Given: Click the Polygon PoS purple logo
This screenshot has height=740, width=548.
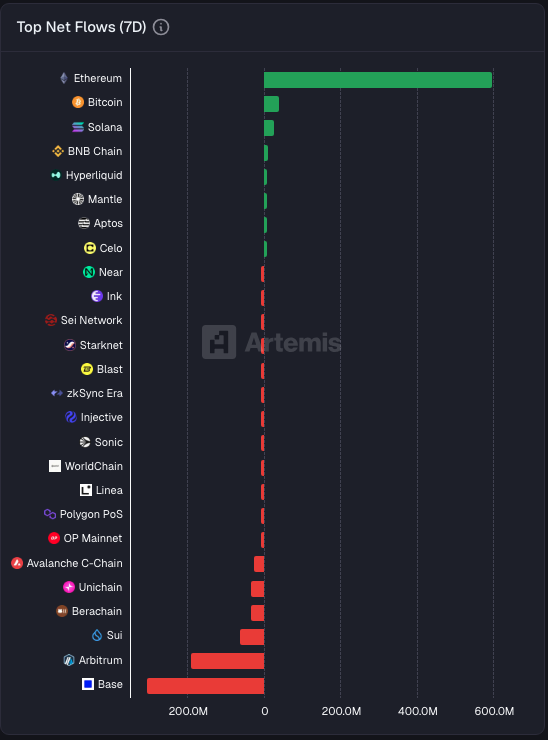Looking at the screenshot, I should coord(50,514).
